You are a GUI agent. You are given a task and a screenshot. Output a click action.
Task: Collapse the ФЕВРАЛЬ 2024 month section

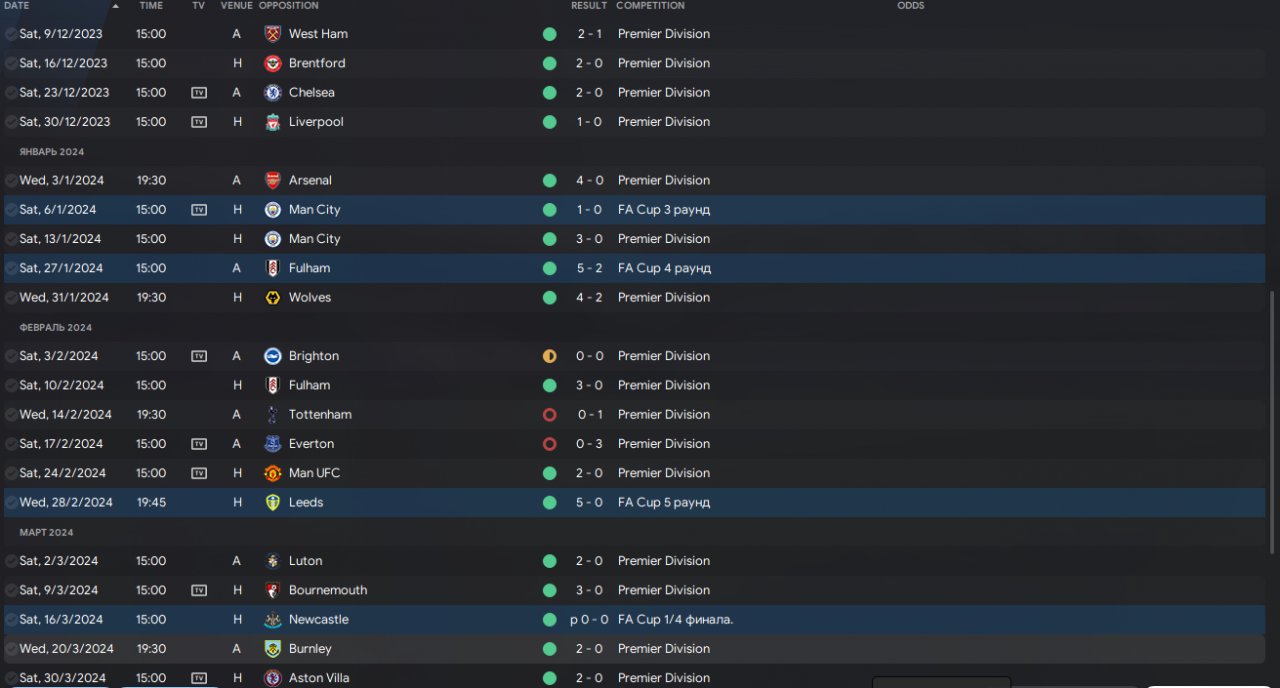pyautogui.click(x=56, y=328)
